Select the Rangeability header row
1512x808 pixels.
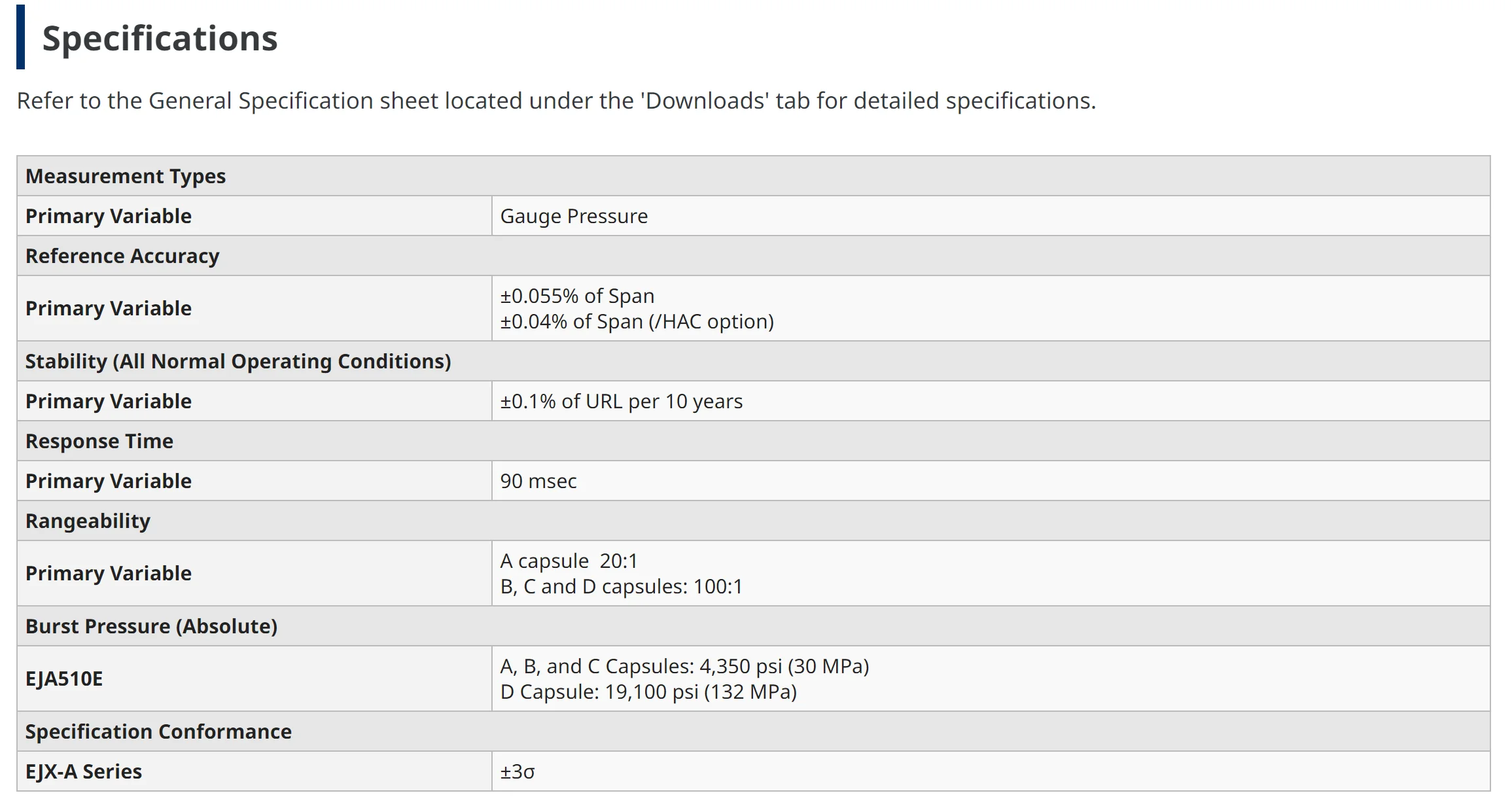click(88, 521)
